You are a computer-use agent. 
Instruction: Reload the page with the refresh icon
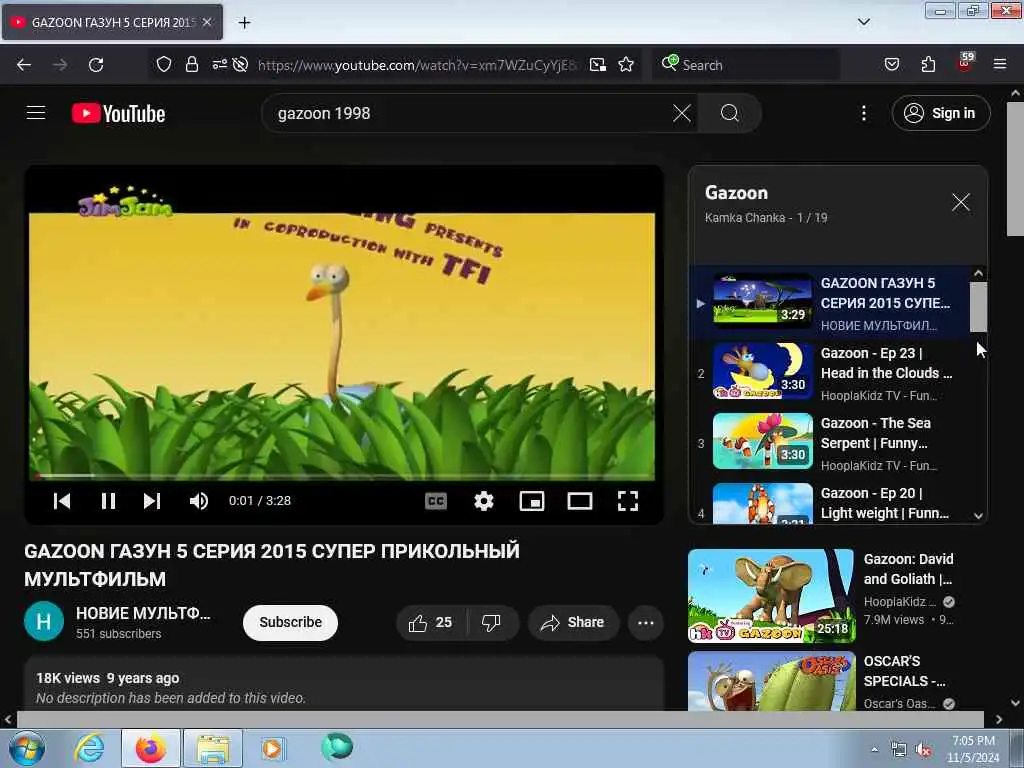click(x=96, y=65)
